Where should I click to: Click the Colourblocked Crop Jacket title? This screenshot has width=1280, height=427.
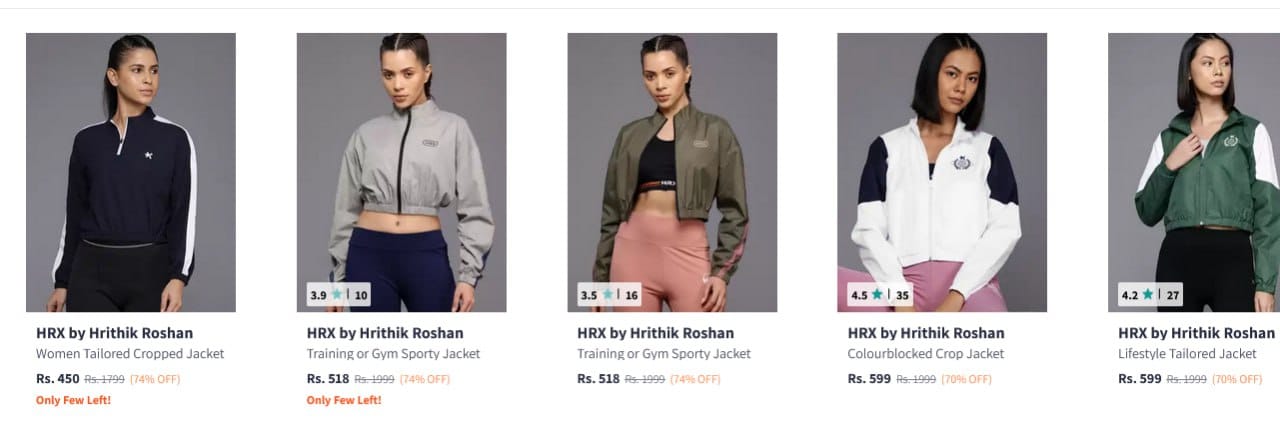tap(926, 354)
